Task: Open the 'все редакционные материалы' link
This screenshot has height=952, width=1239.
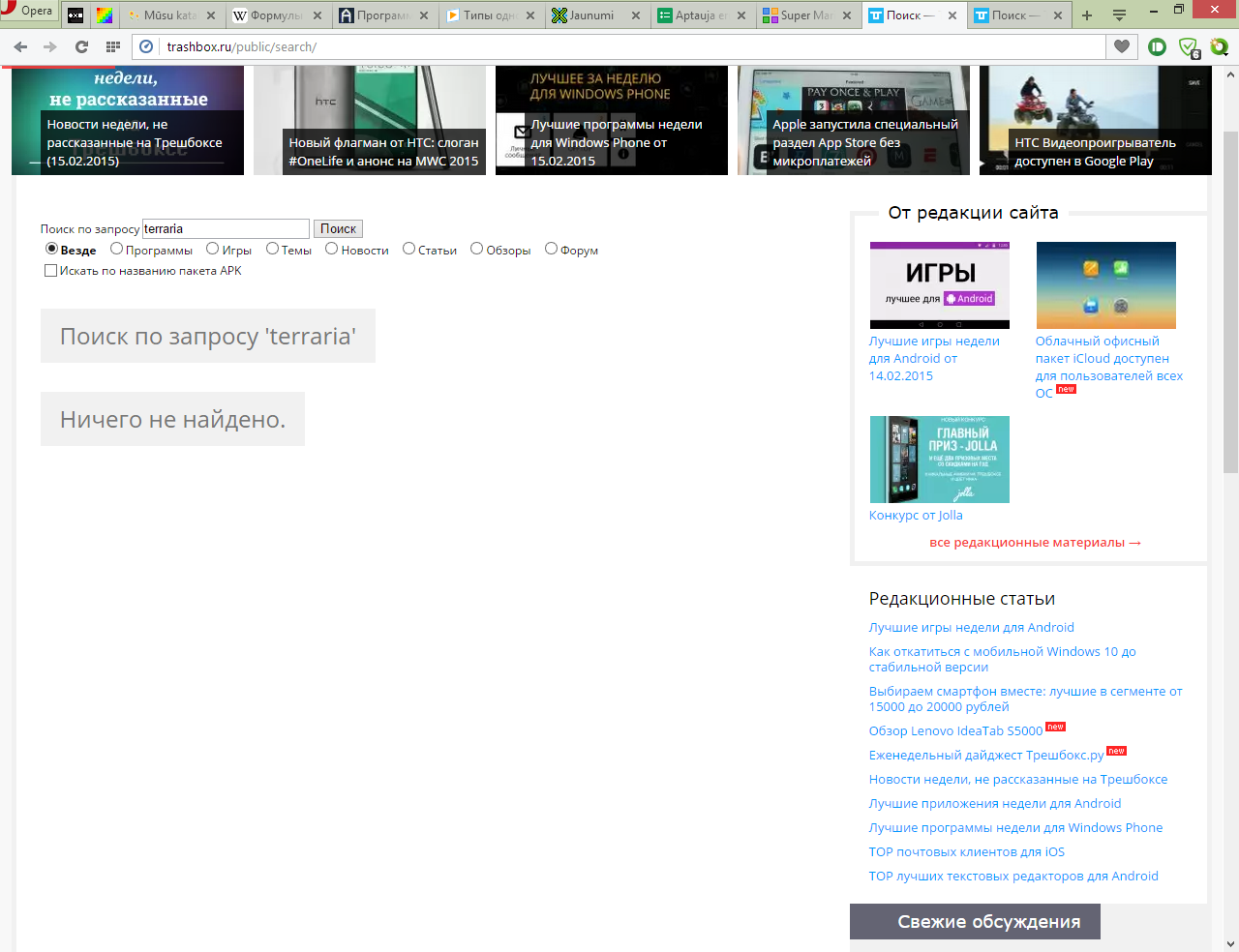Action: (x=1035, y=543)
